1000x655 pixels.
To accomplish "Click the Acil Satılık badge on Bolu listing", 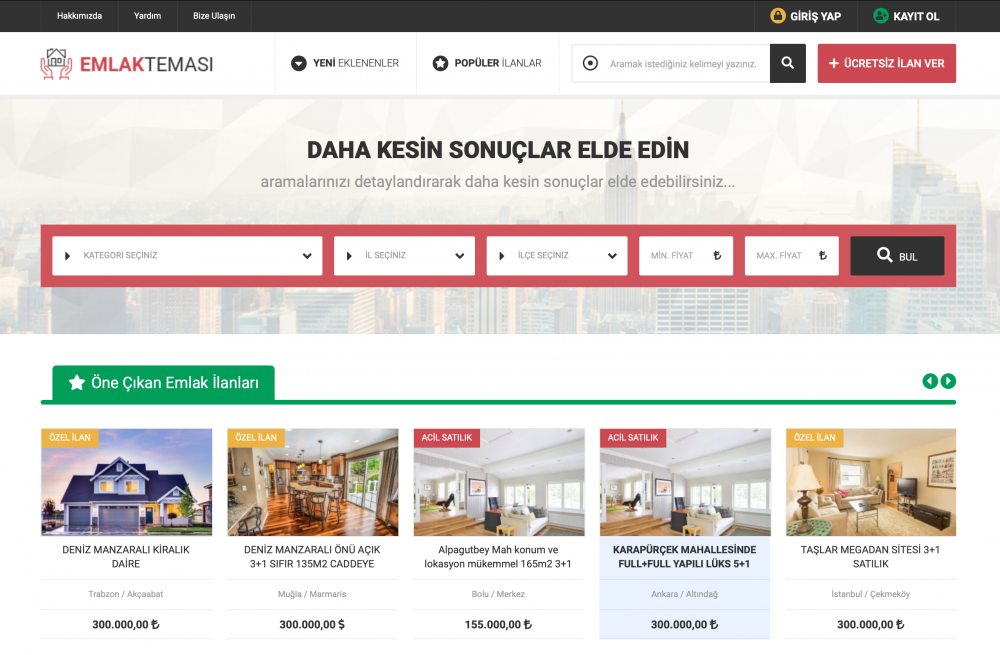I will coord(446,438).
